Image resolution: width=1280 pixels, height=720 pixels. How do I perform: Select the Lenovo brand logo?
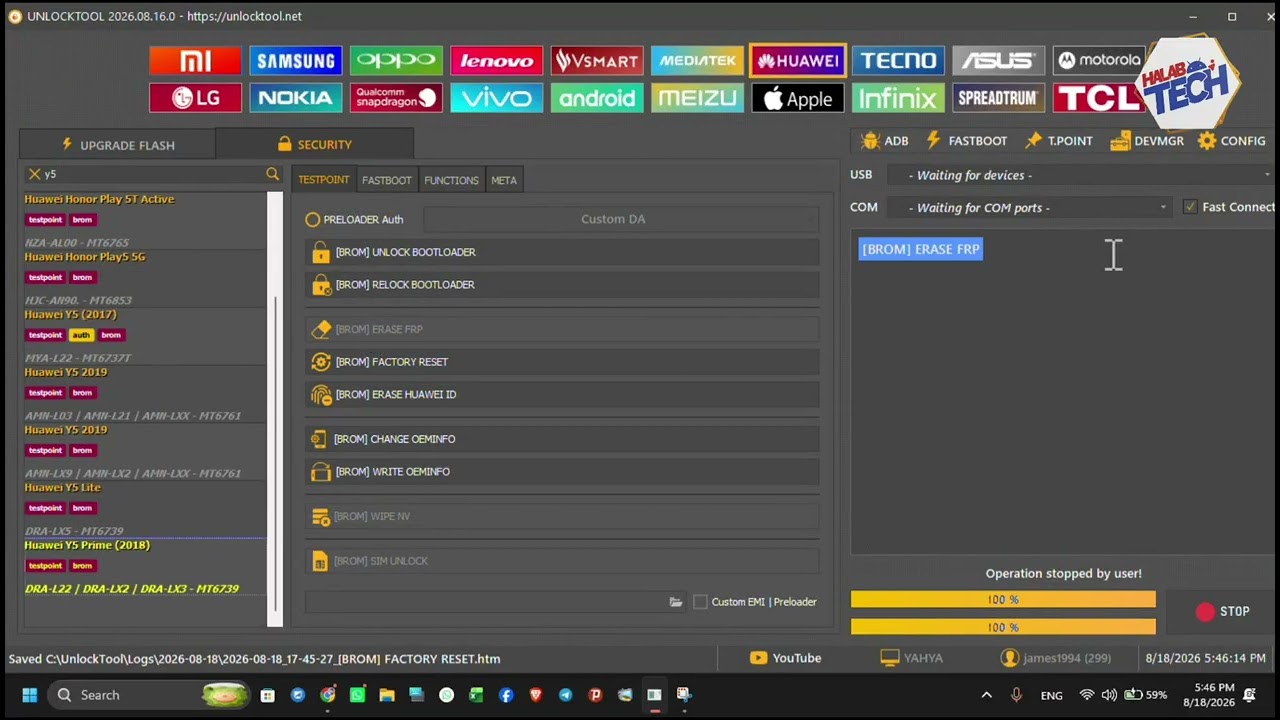tap(497, 60)
